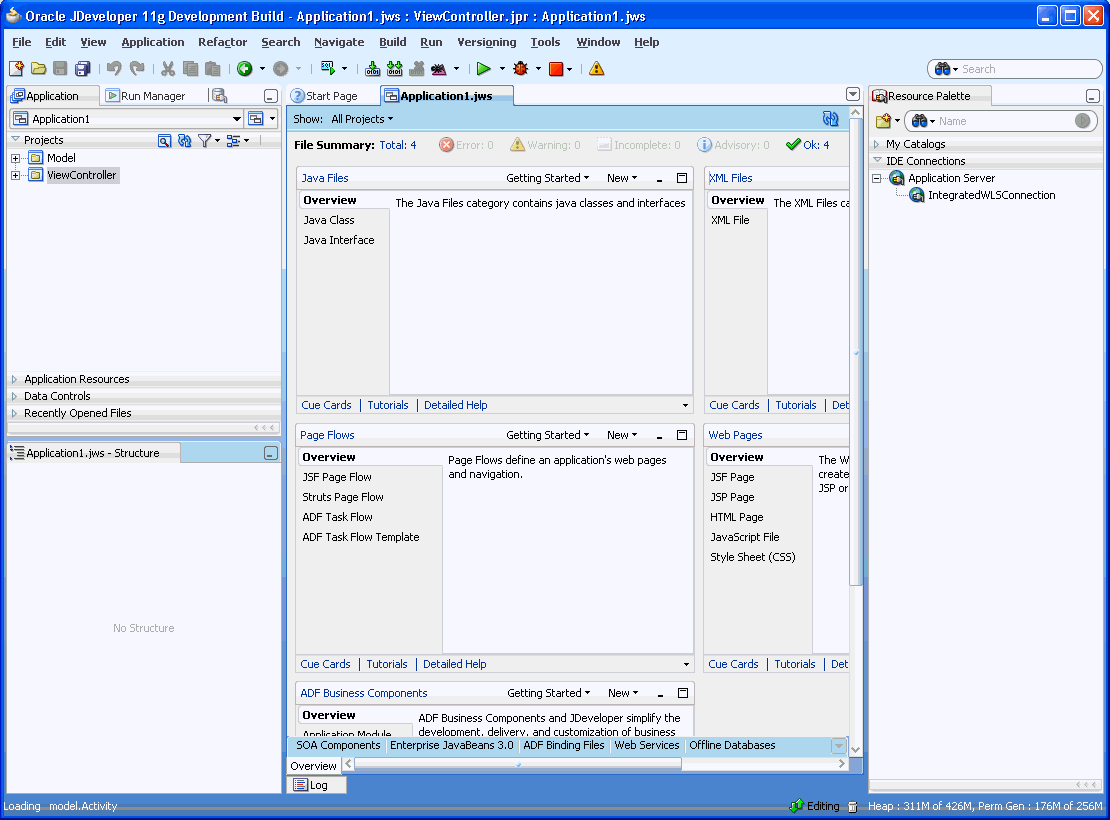Click the Save All toolbar icon
Viewport: 1110px width, 820px height.
pos(83,69)
